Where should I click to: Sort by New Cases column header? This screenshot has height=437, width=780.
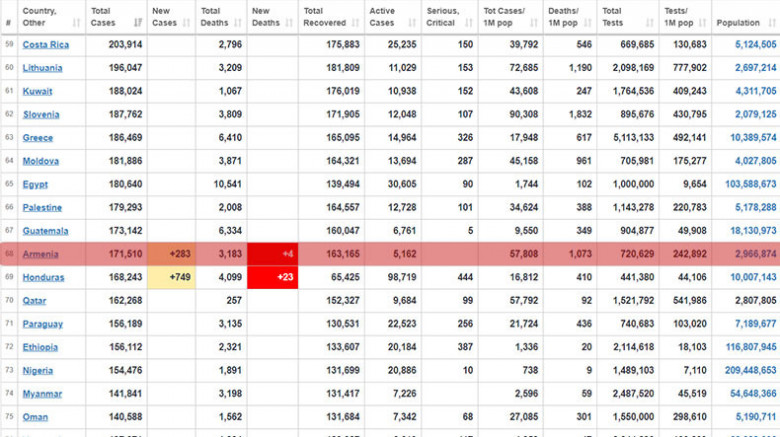coord(164,16)
